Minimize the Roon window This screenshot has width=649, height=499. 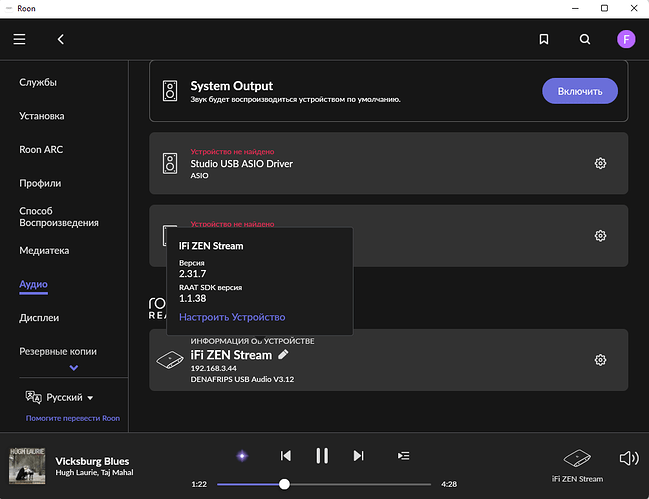click(575, 8)
